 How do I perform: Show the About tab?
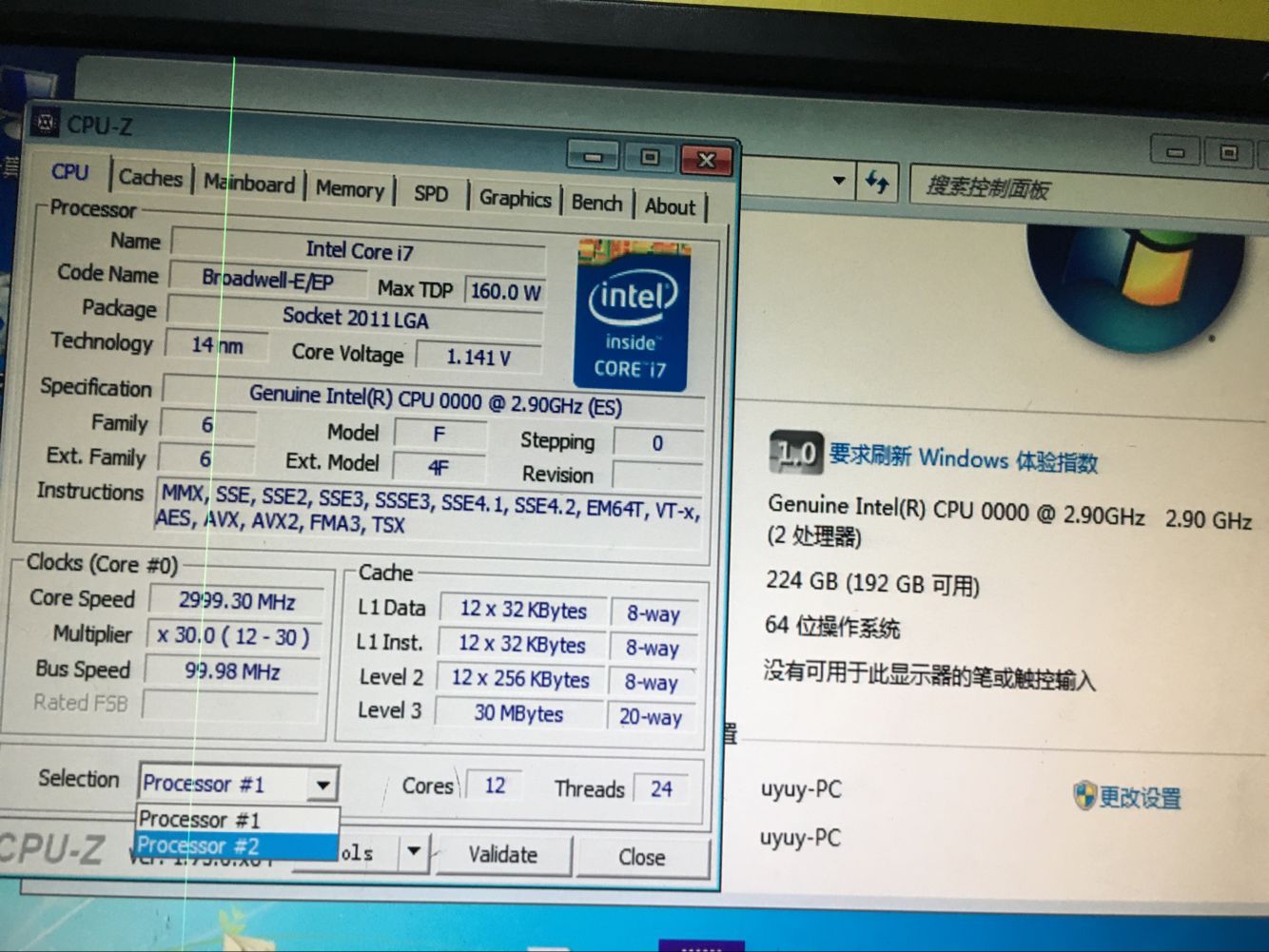[670, 206]
